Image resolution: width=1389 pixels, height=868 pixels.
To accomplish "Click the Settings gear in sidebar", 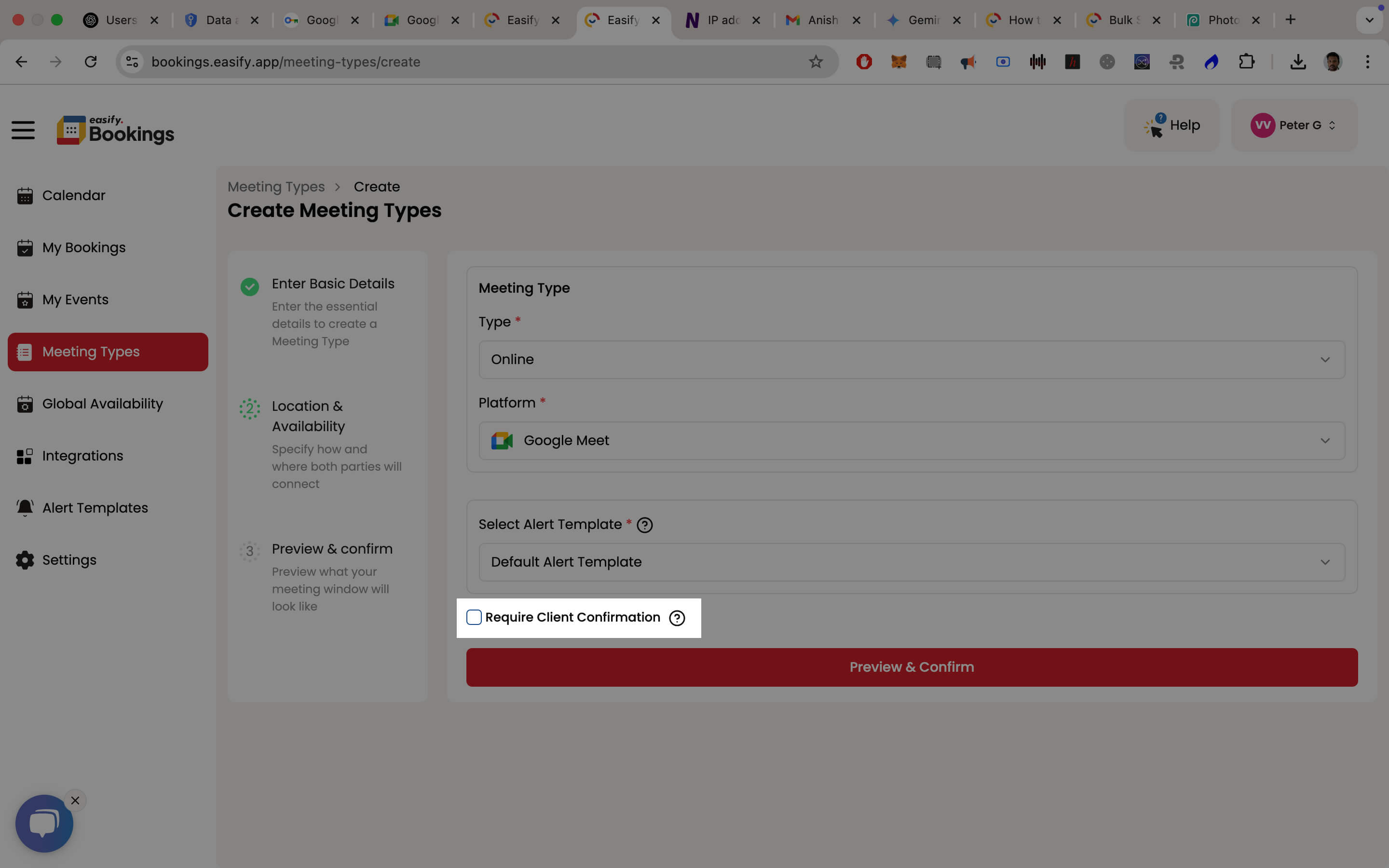I will [25, 560].
